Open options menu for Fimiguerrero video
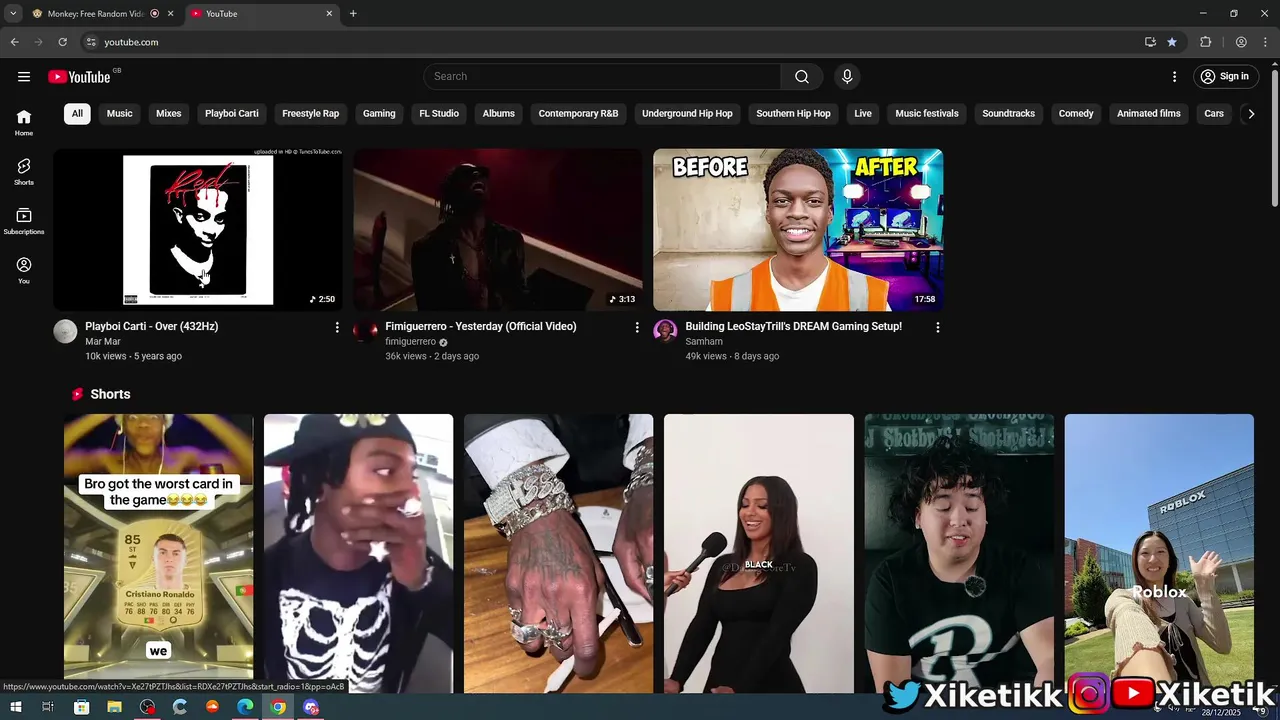Image resolution: width=1280 pixels, height=720 pixels. (x=637, y=328)
